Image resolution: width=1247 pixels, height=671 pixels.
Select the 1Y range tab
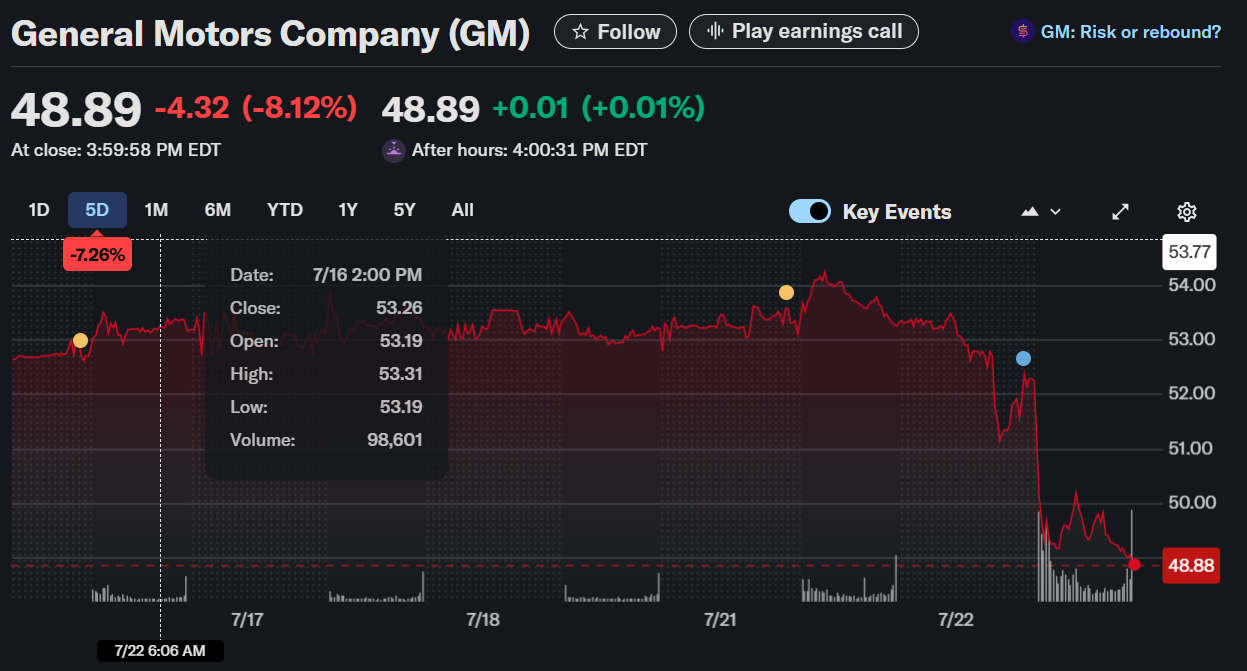click(x=348, y=210)
